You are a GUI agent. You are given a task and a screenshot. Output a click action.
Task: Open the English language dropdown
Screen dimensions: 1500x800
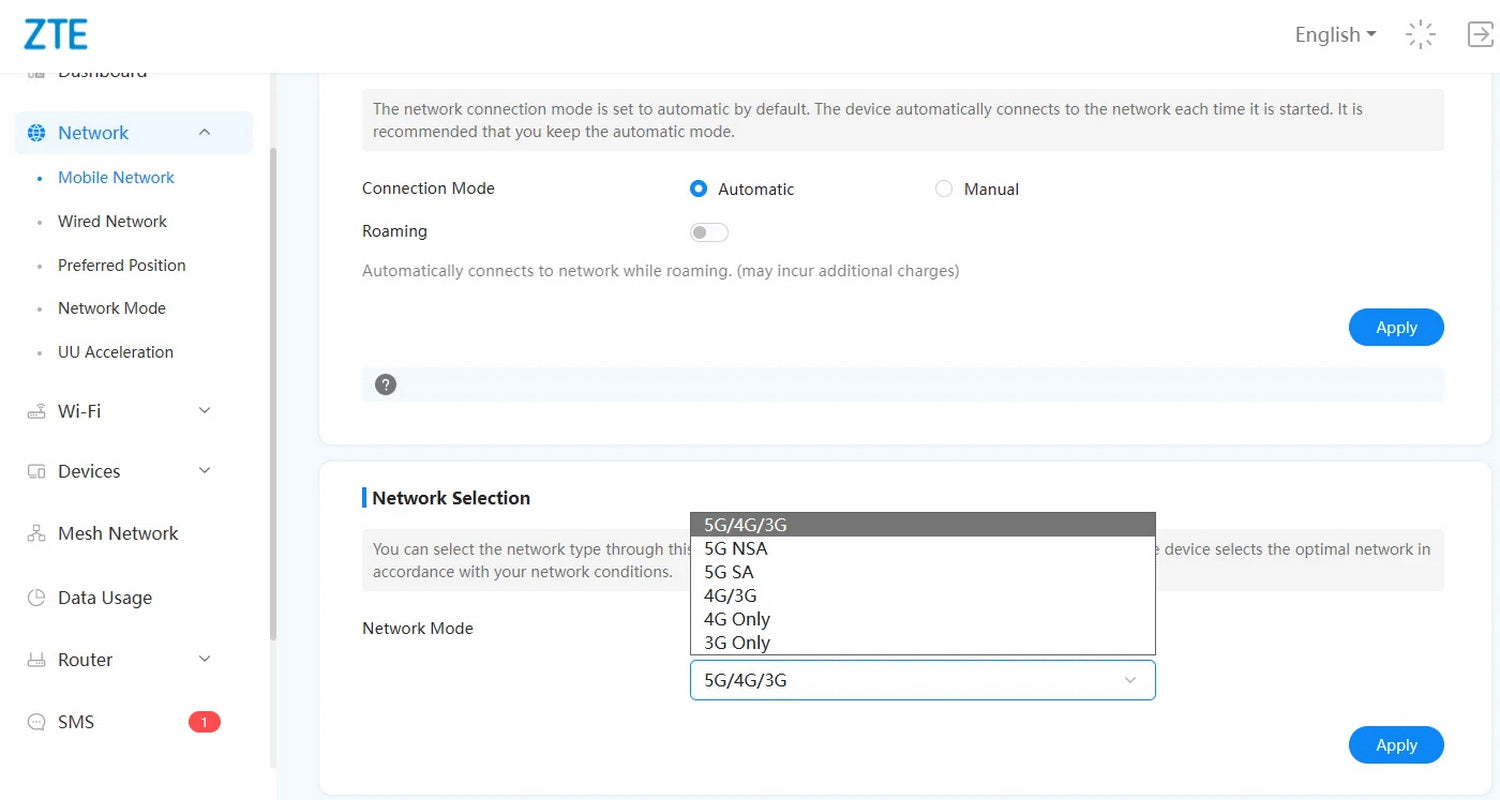[x=1335, y=35]
